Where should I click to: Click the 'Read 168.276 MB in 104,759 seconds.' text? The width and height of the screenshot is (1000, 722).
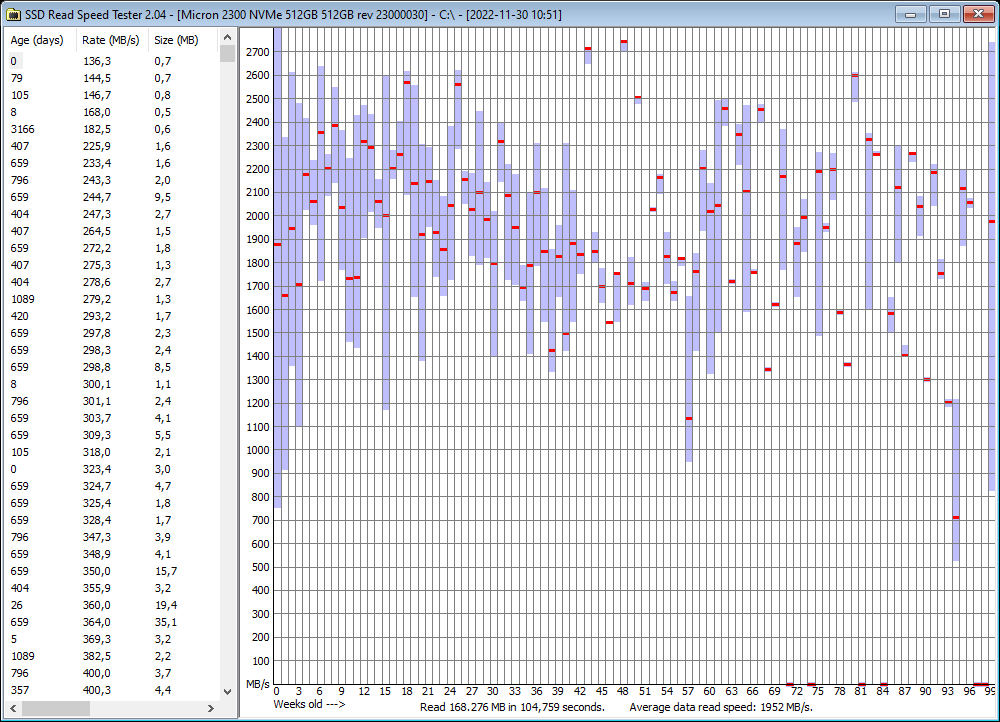click(x=512, y=707)
